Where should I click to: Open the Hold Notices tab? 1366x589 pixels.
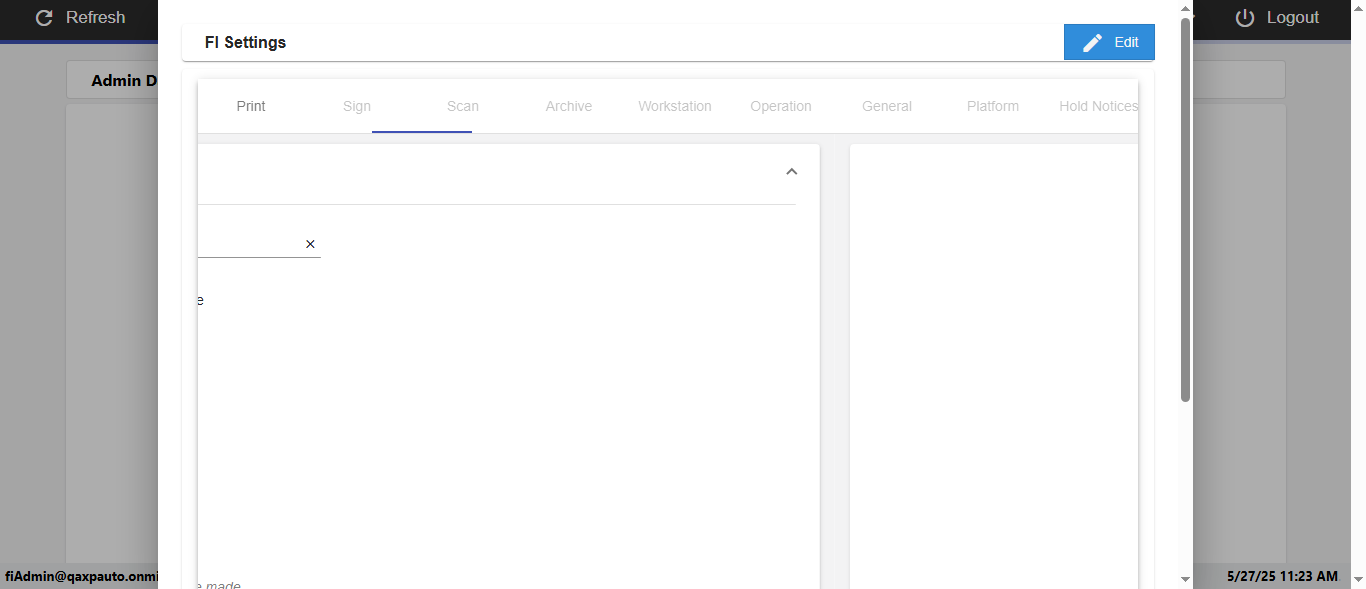pos(1098,106)
